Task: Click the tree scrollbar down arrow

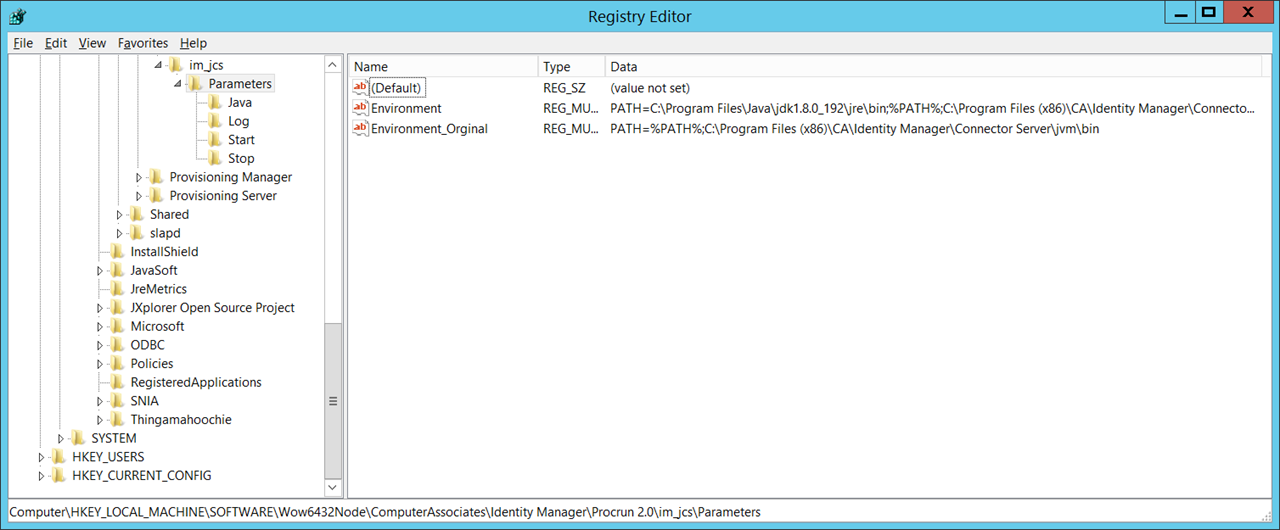Action: pos(333,488)
